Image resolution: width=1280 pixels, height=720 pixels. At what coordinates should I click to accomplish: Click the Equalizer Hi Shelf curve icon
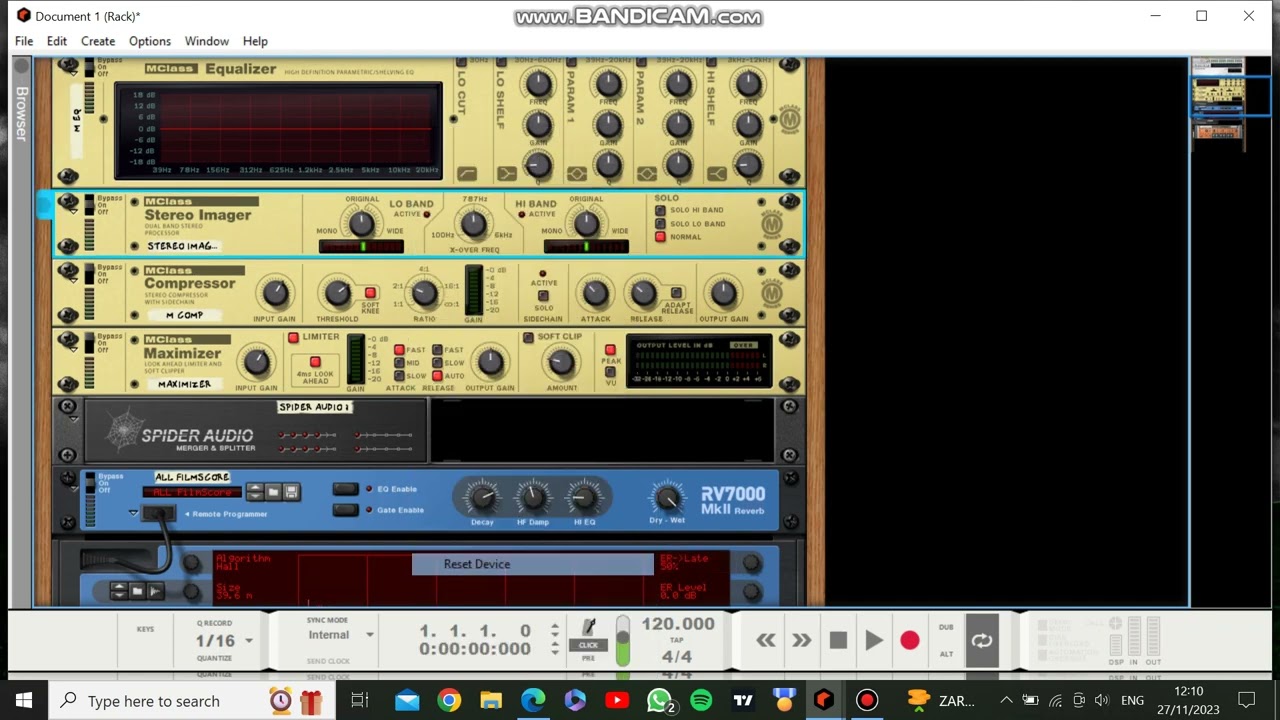tap(717, 174)
